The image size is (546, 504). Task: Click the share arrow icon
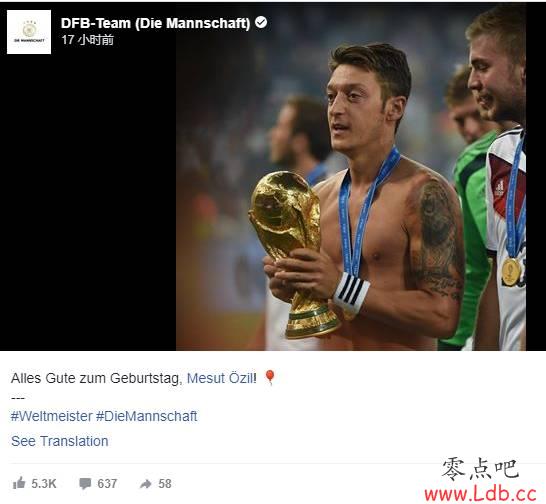coord(146,484)
